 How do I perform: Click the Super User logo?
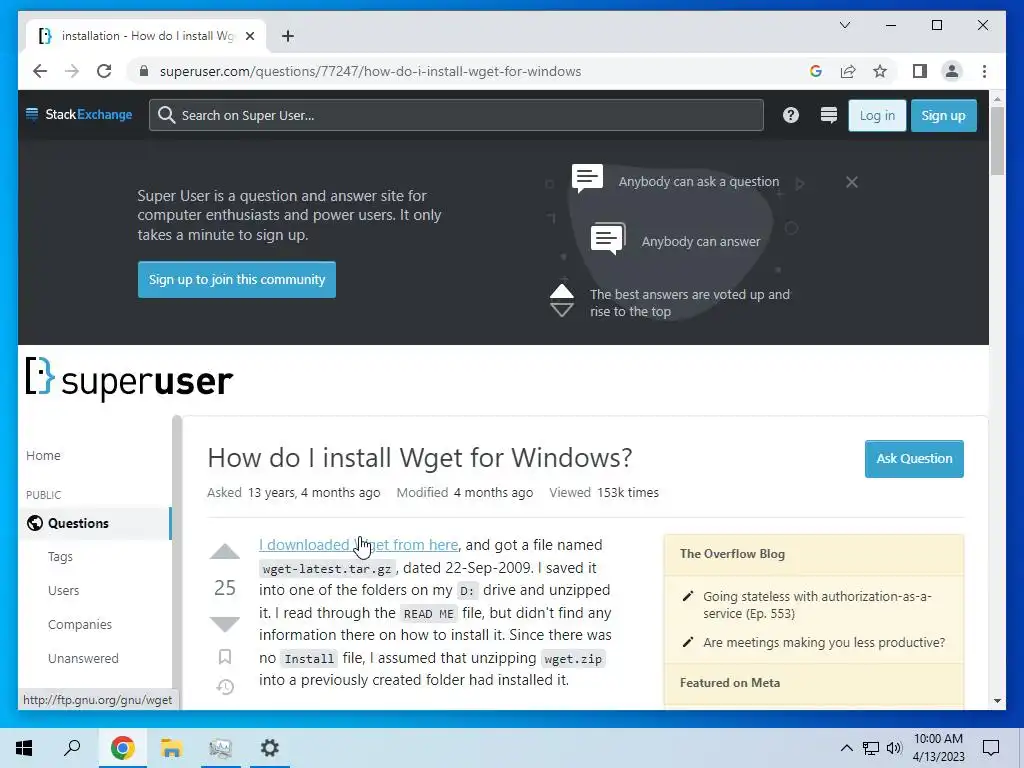coord(129,379)
